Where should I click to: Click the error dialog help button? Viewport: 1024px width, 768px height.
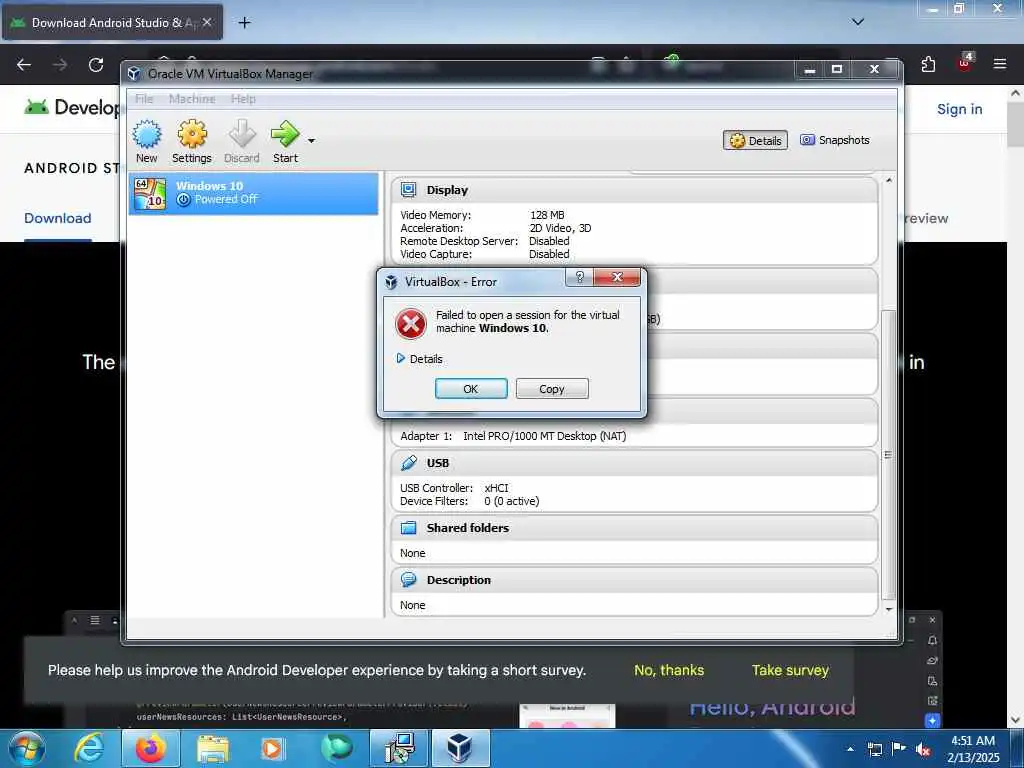579,277
